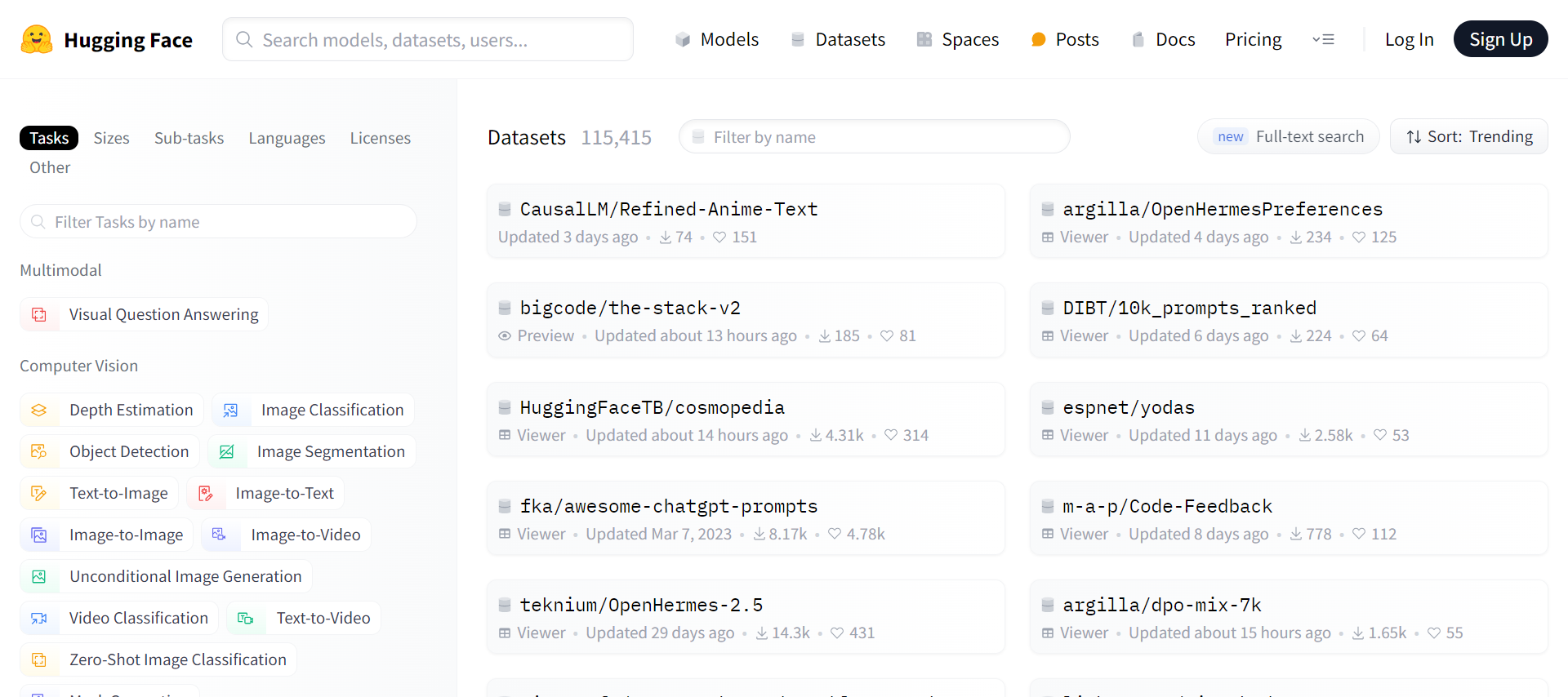The image size is (1568, 697).
Task: Open the Sort: Trending dropdown
Action: click(x=1468, y=136)
